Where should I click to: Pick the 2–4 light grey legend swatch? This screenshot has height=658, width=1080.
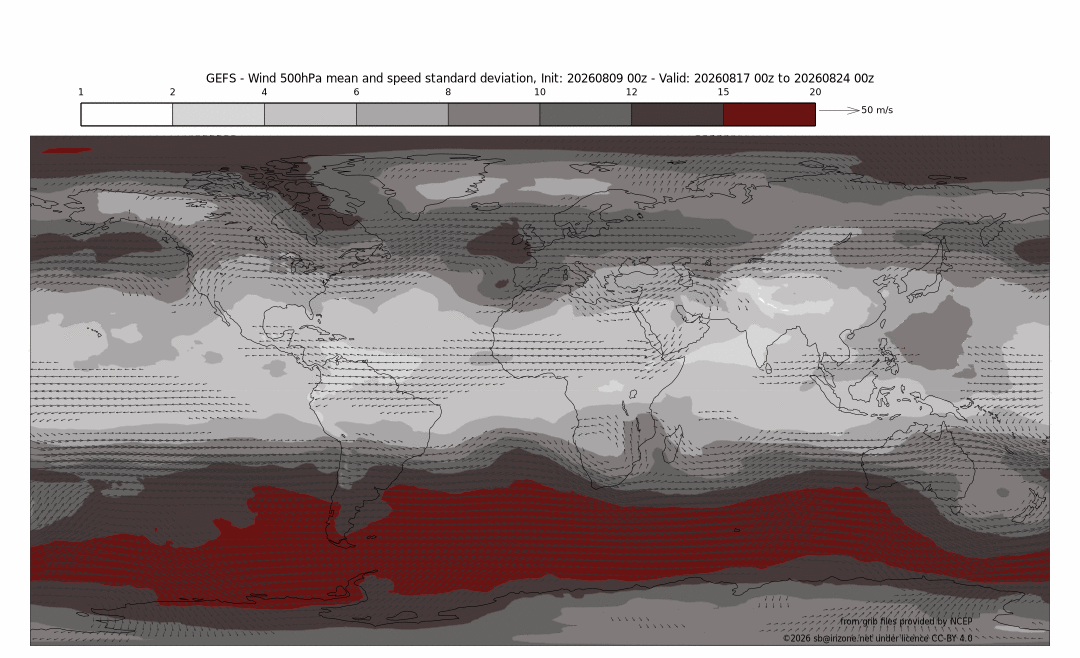218,114
